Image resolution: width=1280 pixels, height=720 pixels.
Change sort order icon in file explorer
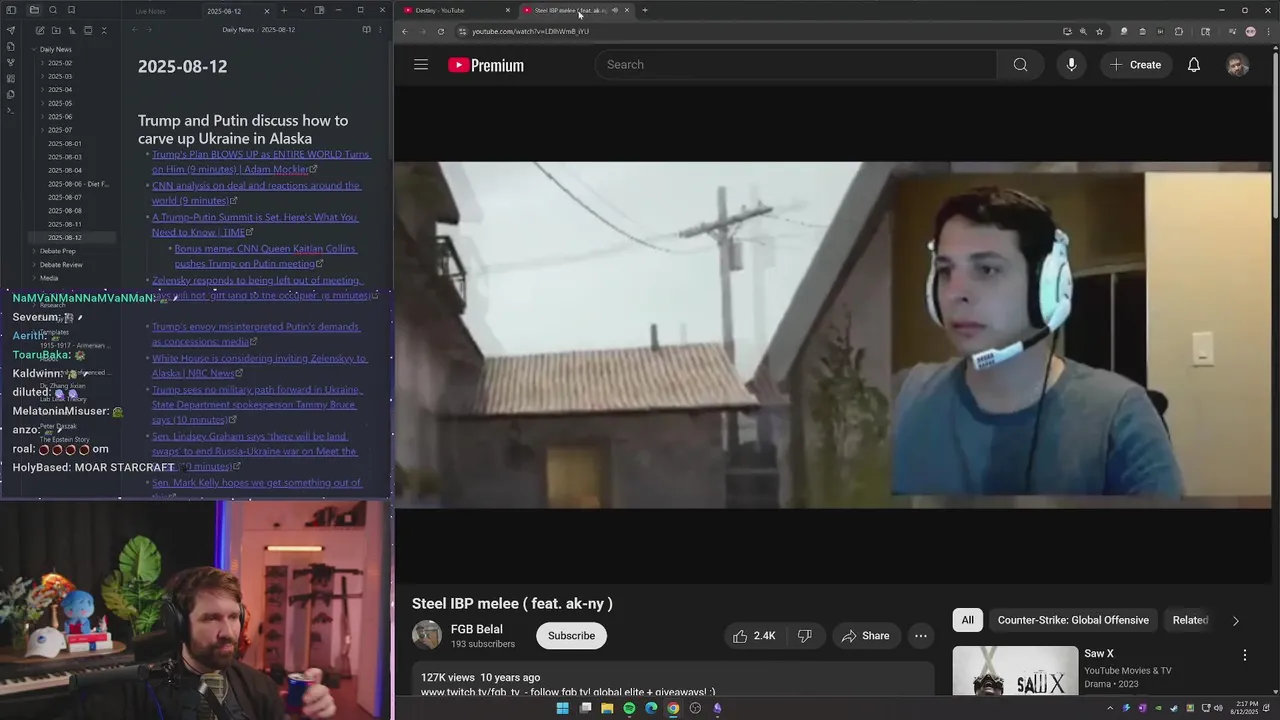pos(71,30)
